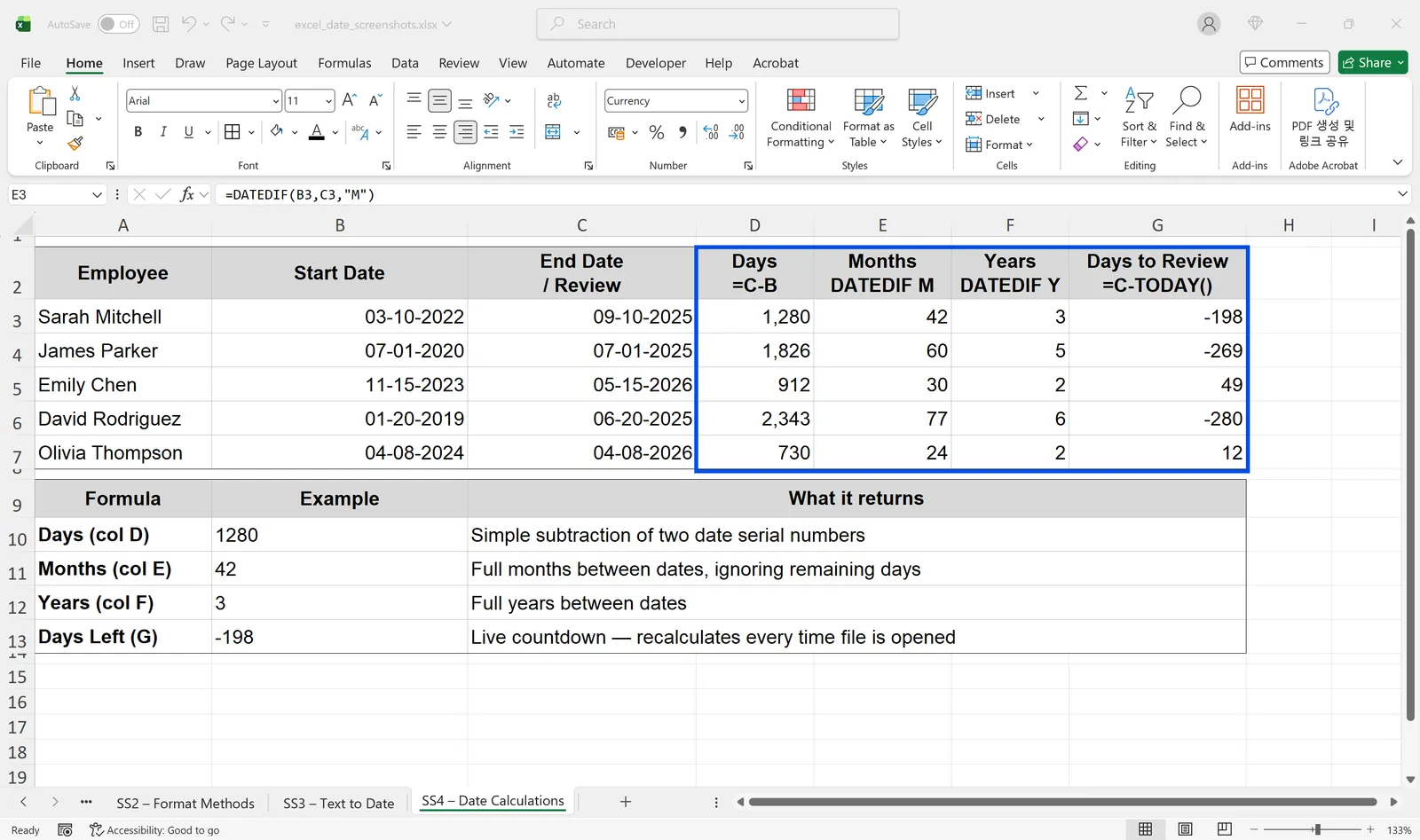Click the AutoSum sigma icon

[1080, 93]
